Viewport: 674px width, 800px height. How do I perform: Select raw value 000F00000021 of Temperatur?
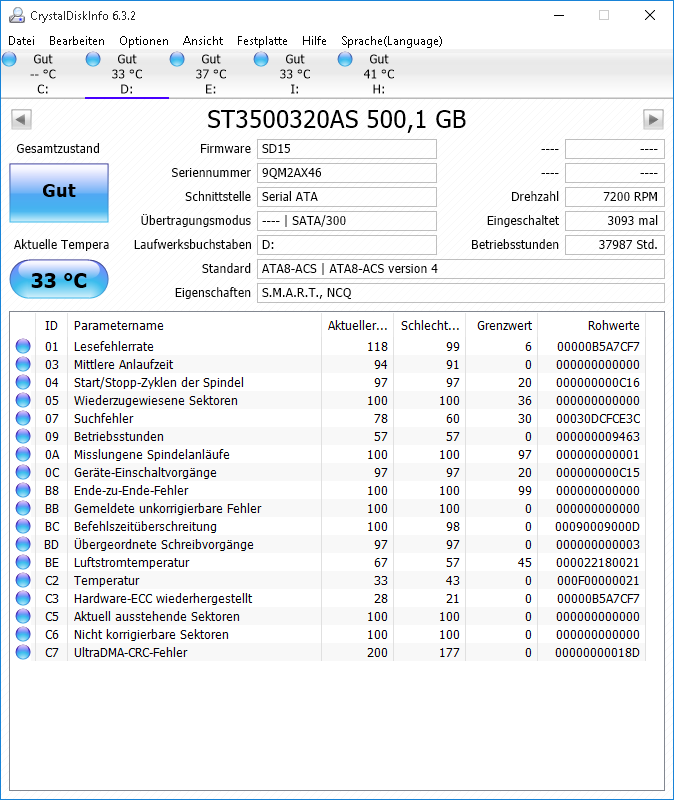pyautogui.click(x=598, y=581)
